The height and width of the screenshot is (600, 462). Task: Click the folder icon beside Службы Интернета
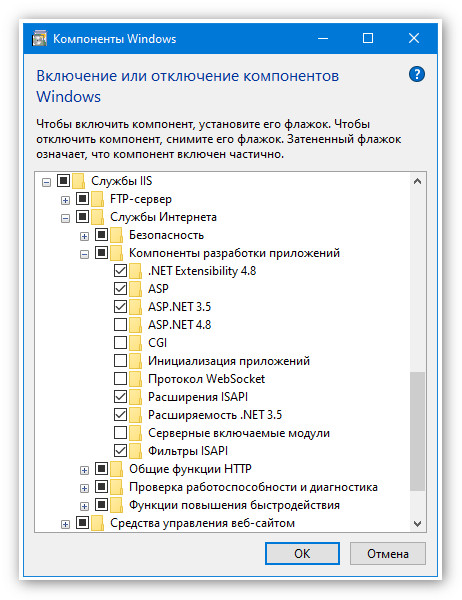(x=98, y=217)
